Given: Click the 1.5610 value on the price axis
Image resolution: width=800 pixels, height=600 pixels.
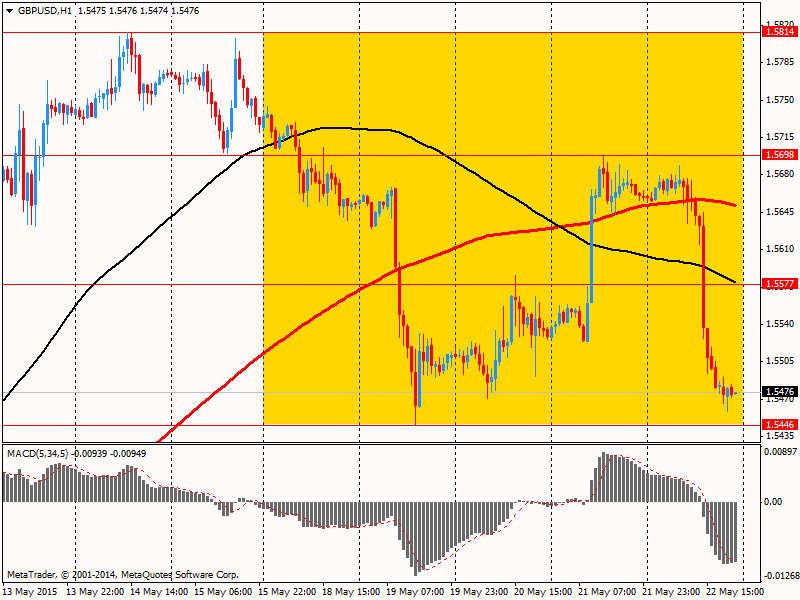Looking at the screenshot, I should [780, 249].
